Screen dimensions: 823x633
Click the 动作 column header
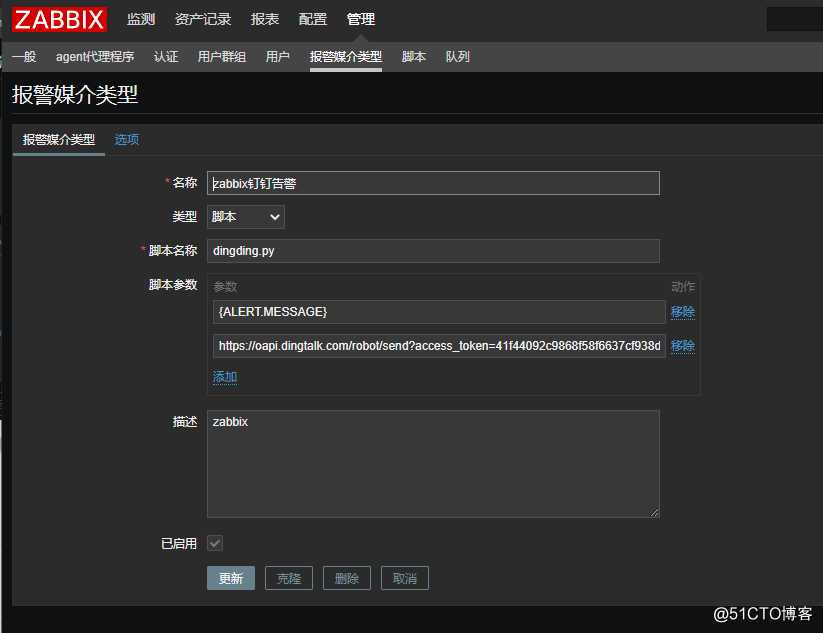(683, 287)
